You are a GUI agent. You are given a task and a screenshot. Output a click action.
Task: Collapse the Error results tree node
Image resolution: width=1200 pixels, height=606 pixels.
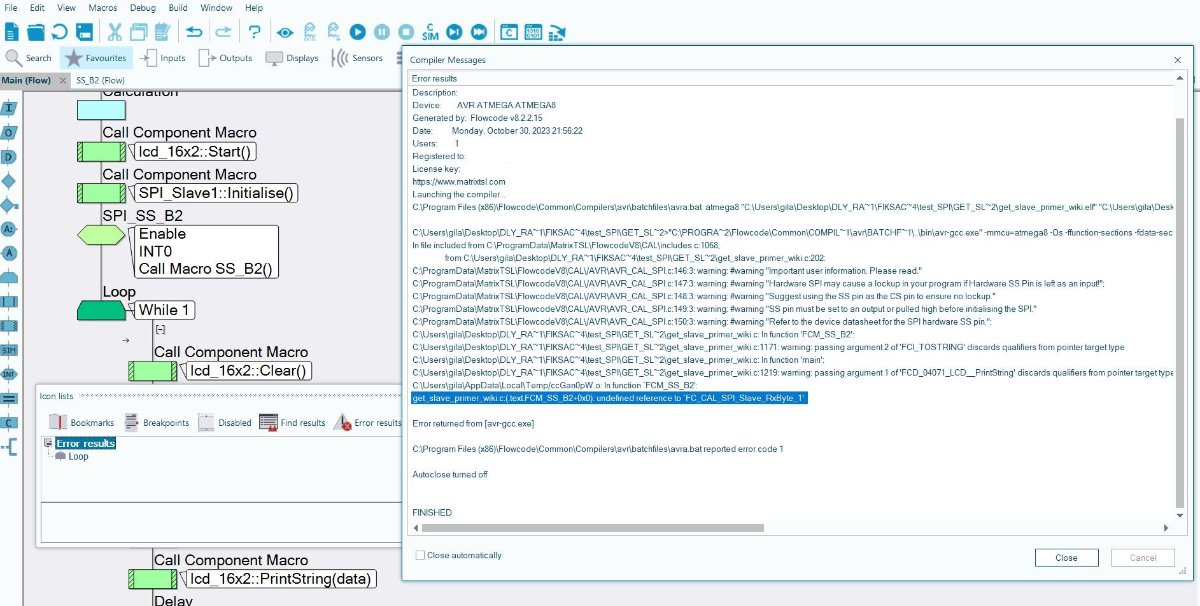point(48,443)
